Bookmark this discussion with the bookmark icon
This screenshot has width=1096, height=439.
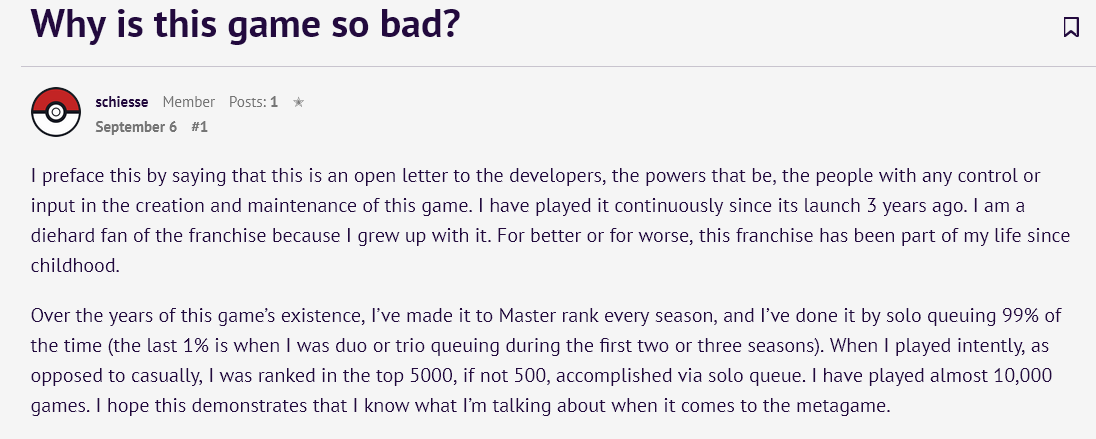pyautogui.click(x=1070, y=27)
